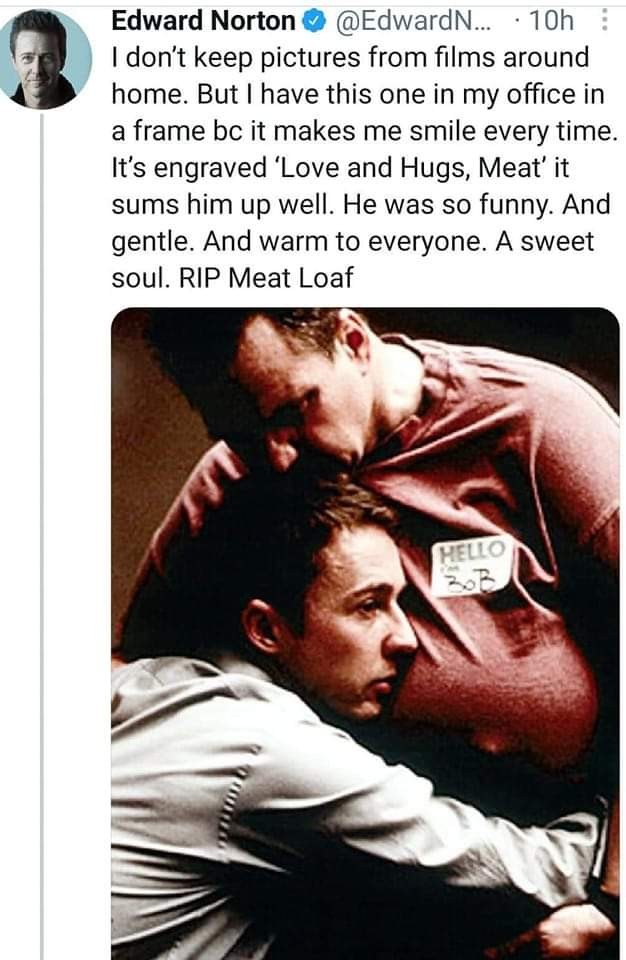Click the tweet's first line about films
The width and height of the screenshot is (626, 960).
350,58
